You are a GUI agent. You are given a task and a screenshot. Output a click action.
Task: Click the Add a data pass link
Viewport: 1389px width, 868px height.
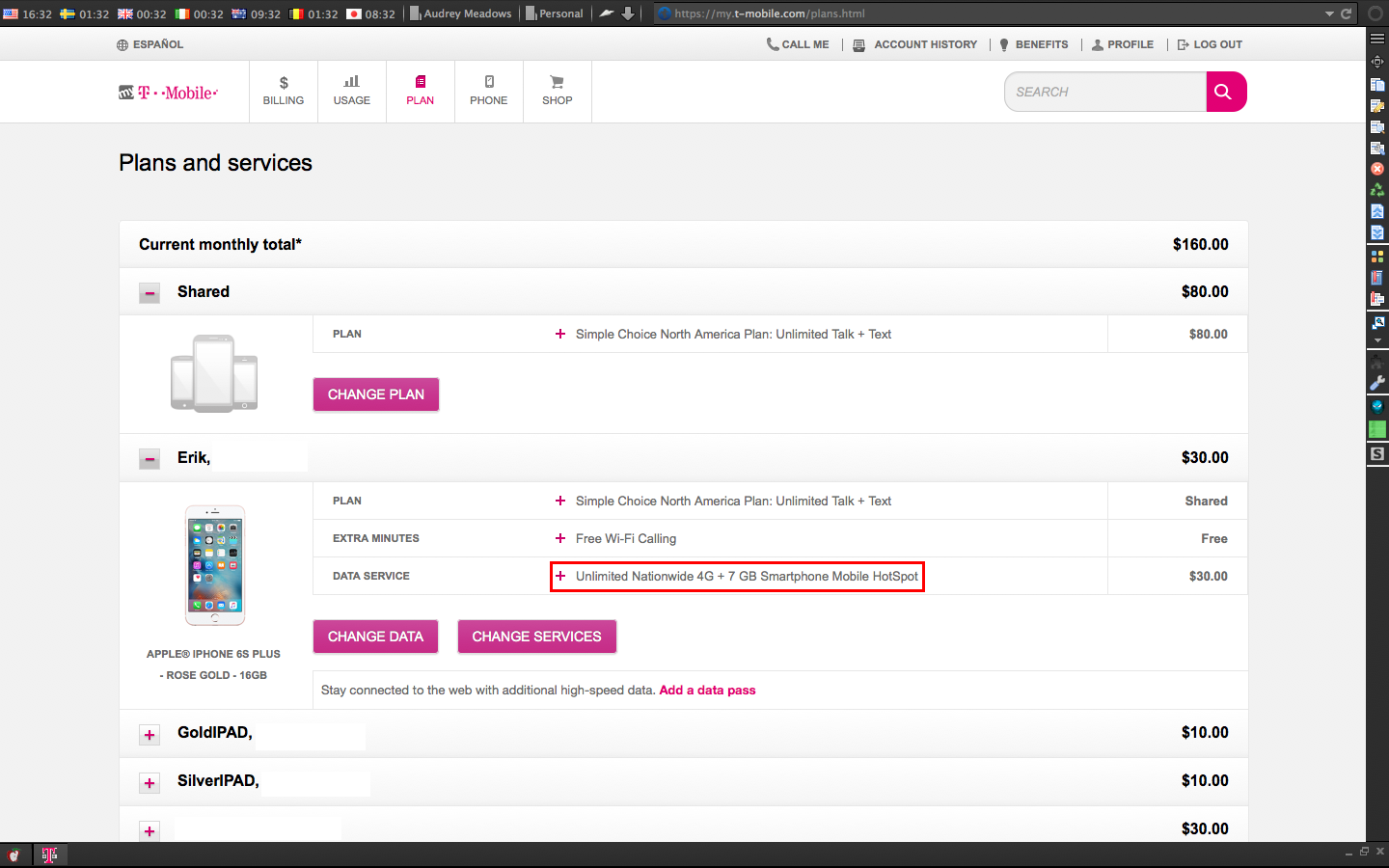pos(707,690)
